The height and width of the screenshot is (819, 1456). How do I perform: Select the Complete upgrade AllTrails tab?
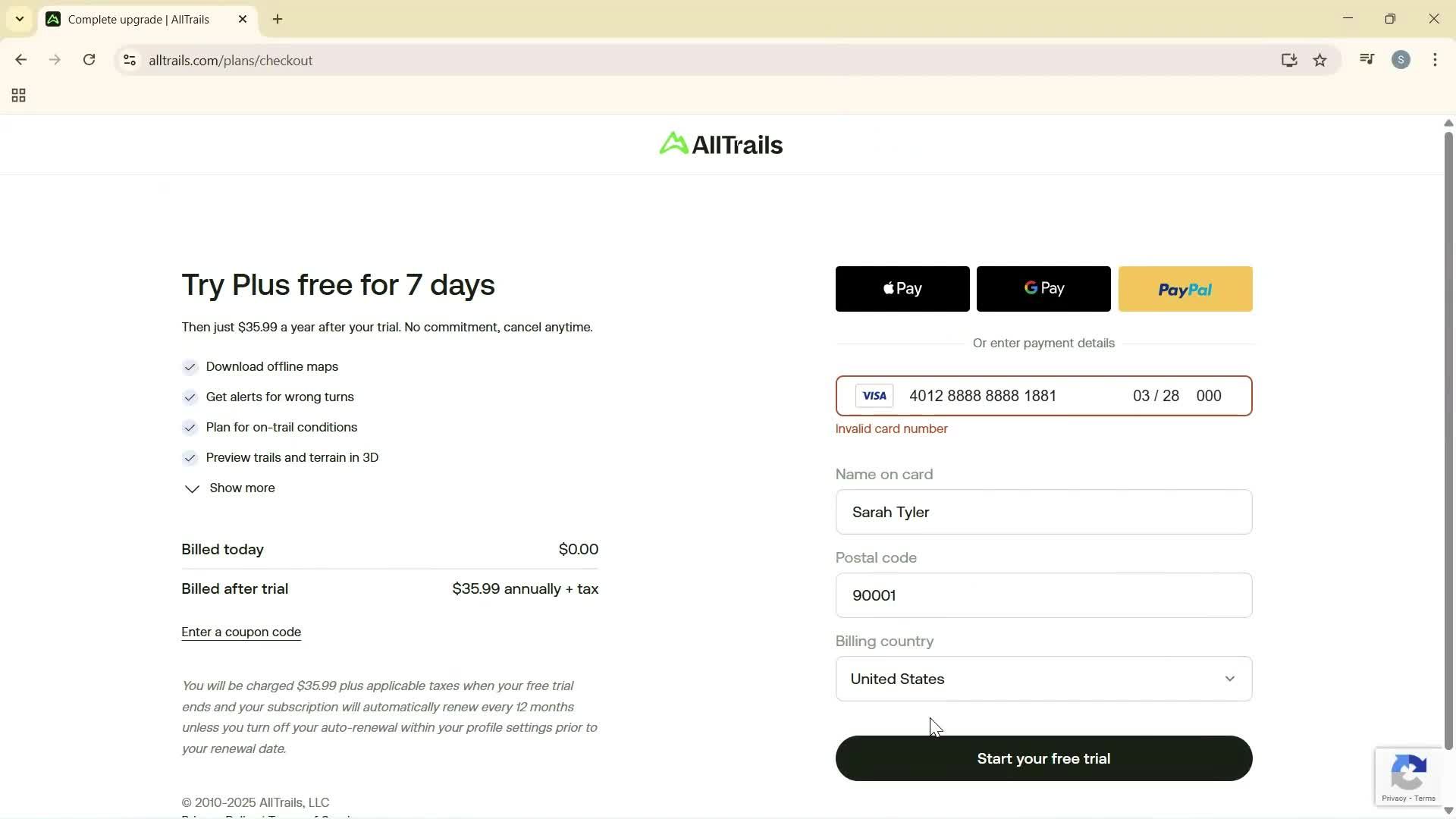136,19
